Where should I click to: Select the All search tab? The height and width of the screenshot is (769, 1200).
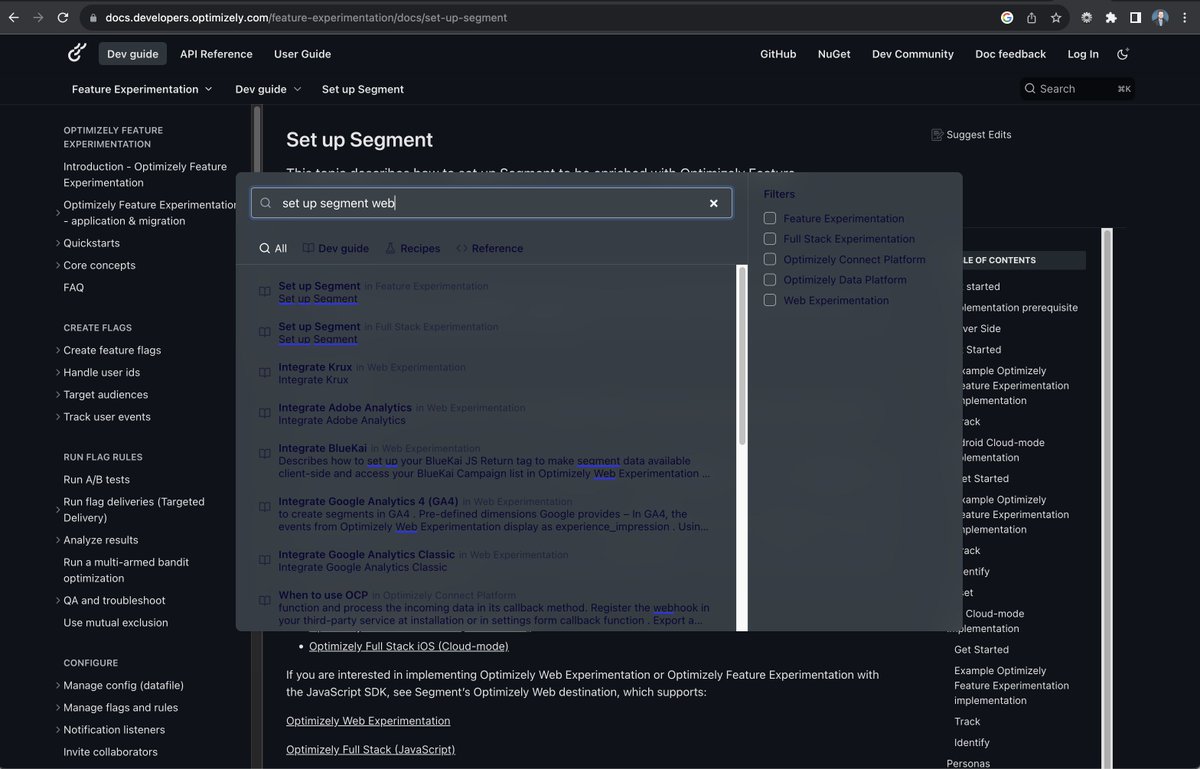click(x=273, y=248)
